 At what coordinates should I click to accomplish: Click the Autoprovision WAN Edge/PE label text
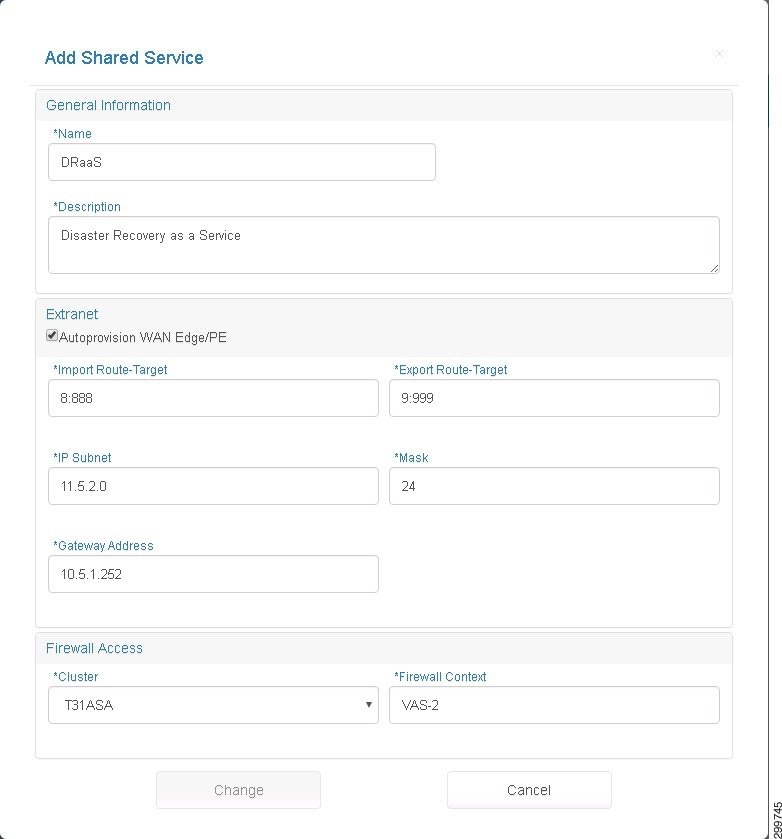click(x=143, y=338)
